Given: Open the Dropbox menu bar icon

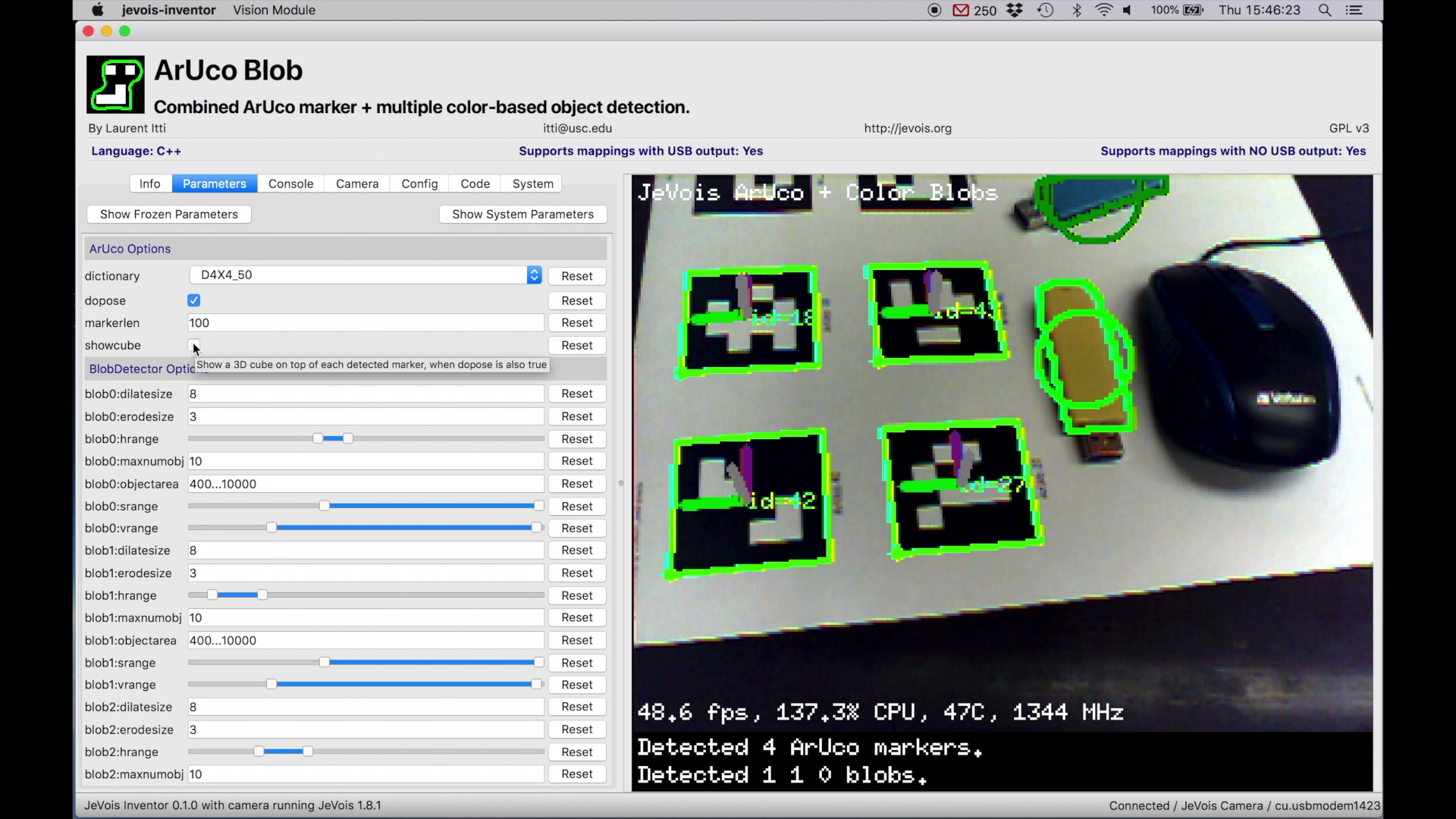Looking at the screenshot, I should [1015, 10].
